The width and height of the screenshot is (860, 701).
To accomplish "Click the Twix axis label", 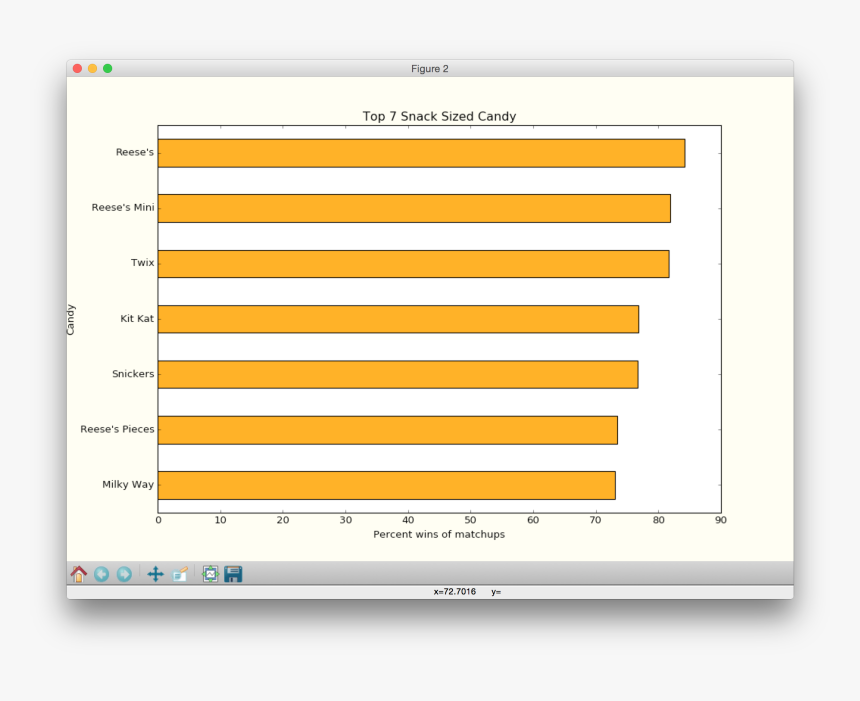I will click(143, 263).
